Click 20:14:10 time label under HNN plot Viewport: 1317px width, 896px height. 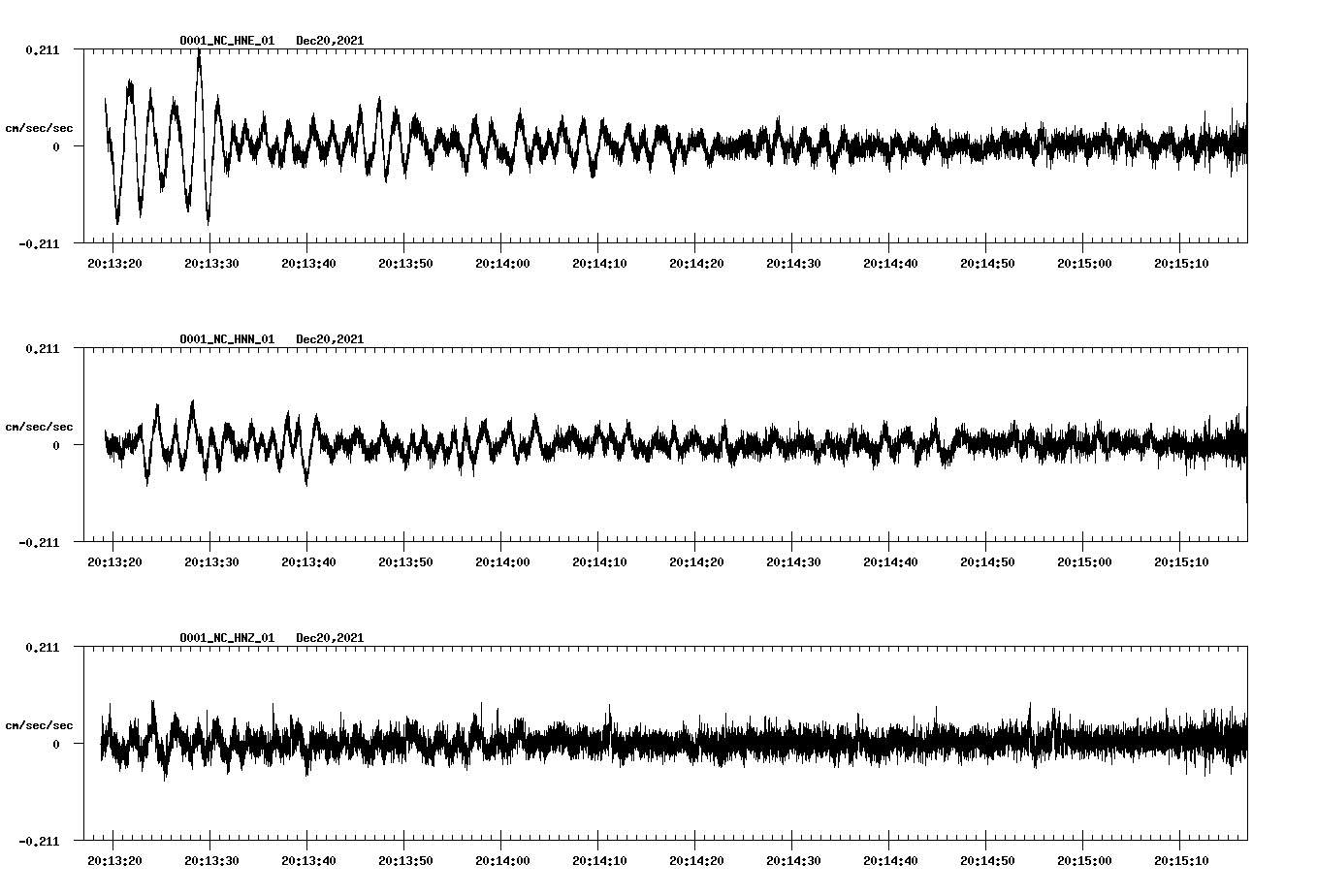coord(599,562)
